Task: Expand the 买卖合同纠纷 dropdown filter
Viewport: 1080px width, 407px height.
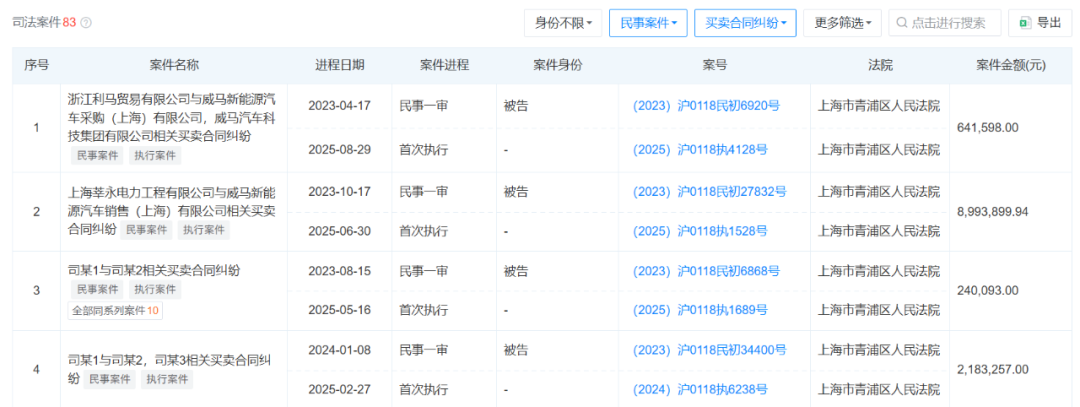Action: click(x=745, y=23)
